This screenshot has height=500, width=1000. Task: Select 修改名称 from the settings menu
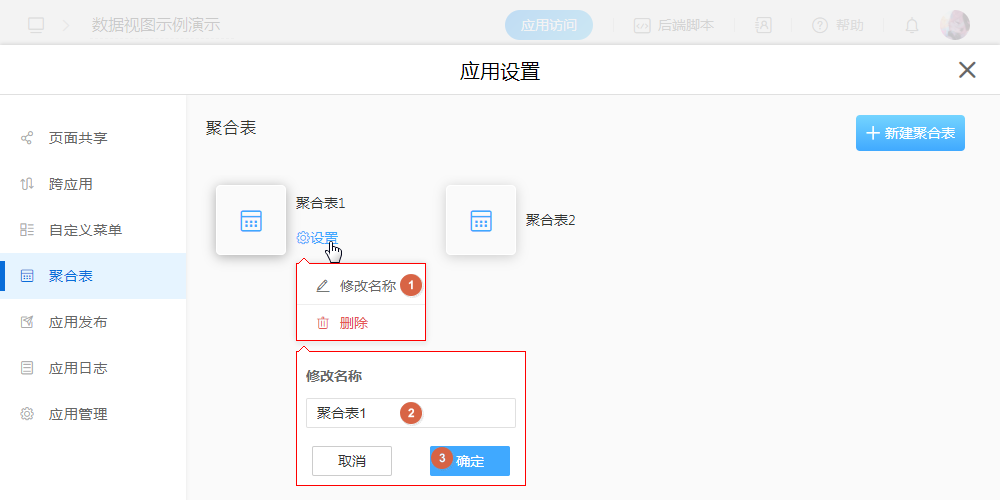coord(366,285)
